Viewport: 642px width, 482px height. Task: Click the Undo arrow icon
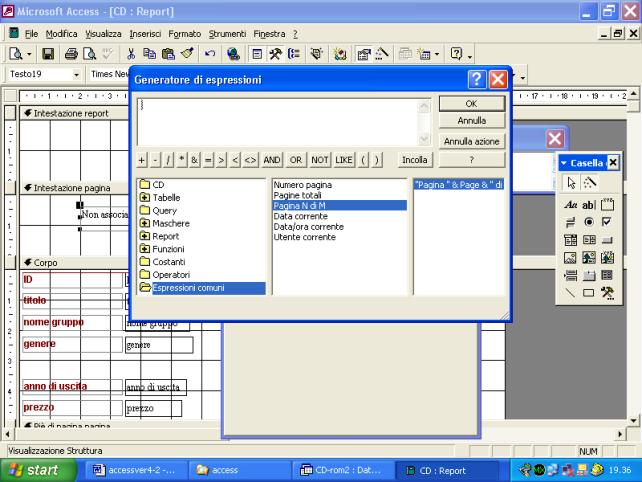[x=210, y=54]
